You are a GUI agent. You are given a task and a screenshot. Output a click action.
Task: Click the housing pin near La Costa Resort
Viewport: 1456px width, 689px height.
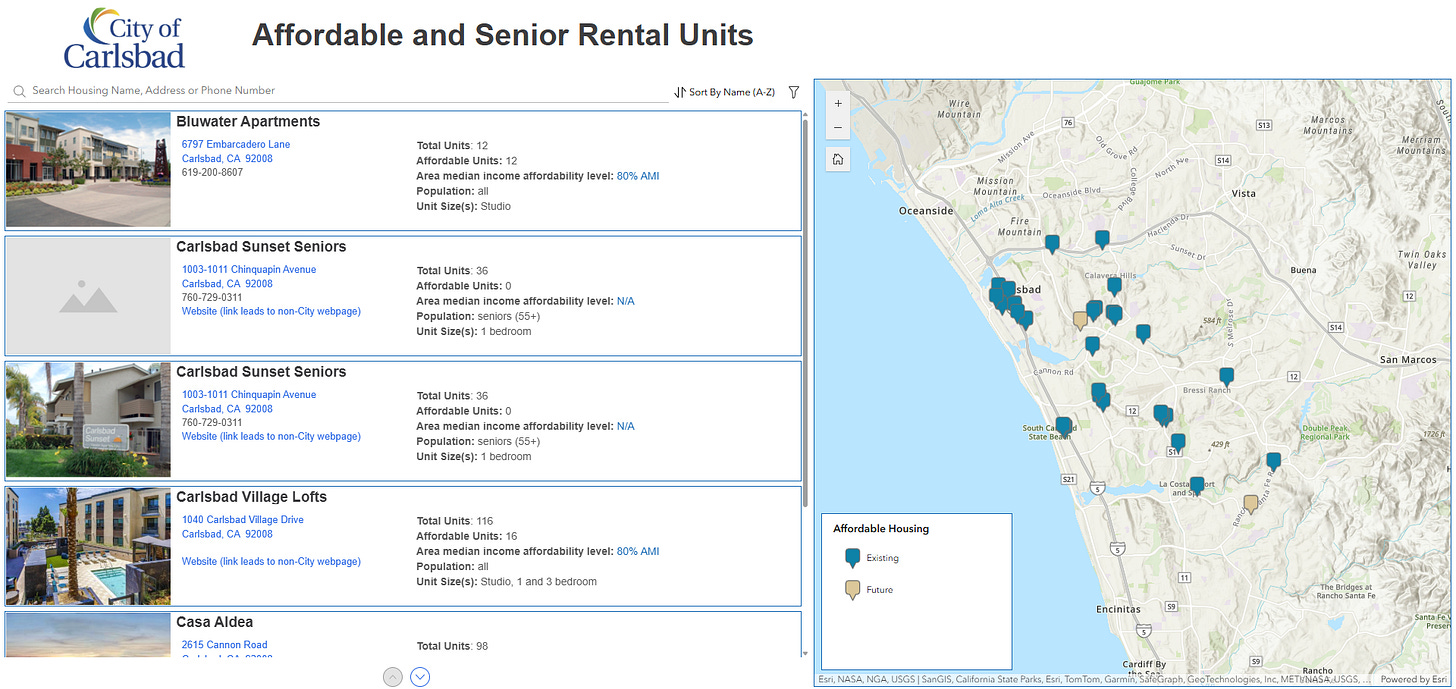(1197, 485)
